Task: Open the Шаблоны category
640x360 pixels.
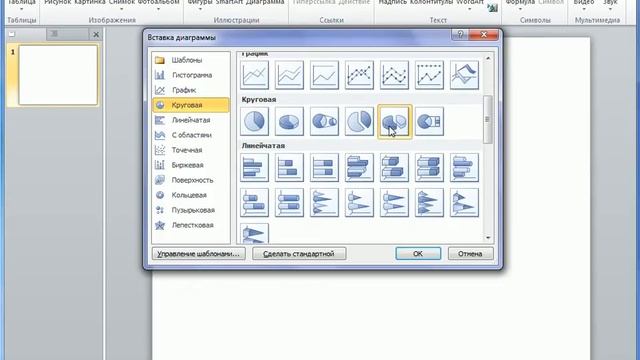Action: 191,60
